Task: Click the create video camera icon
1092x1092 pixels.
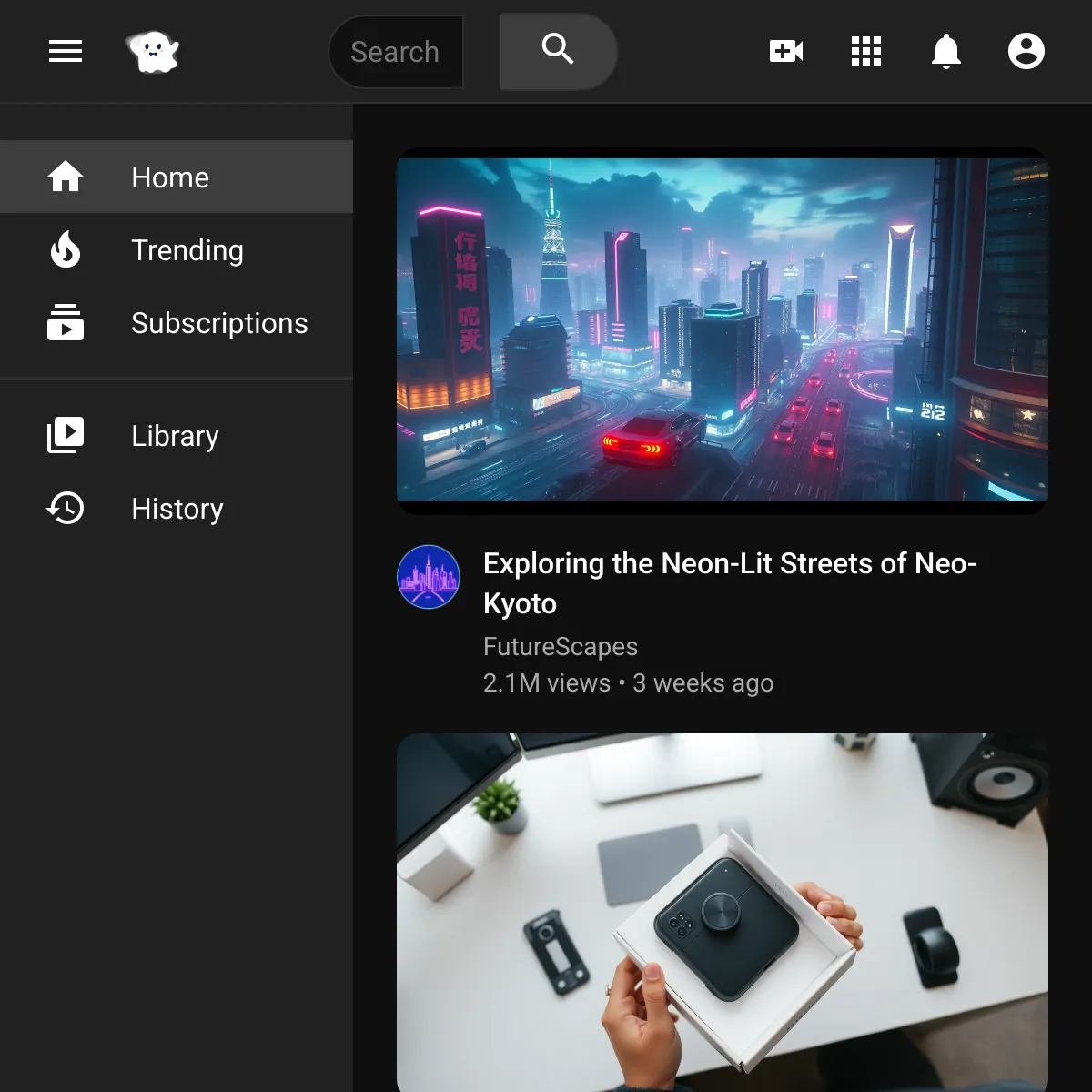Action: click(786, 52)
